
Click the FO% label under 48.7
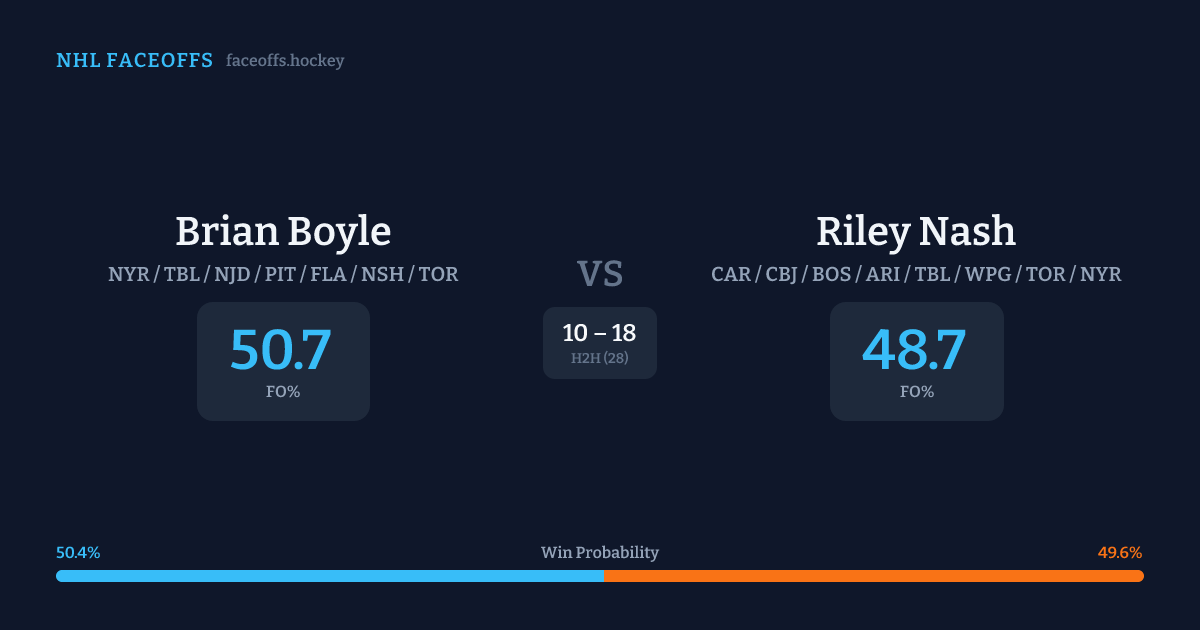click(917, 392)
